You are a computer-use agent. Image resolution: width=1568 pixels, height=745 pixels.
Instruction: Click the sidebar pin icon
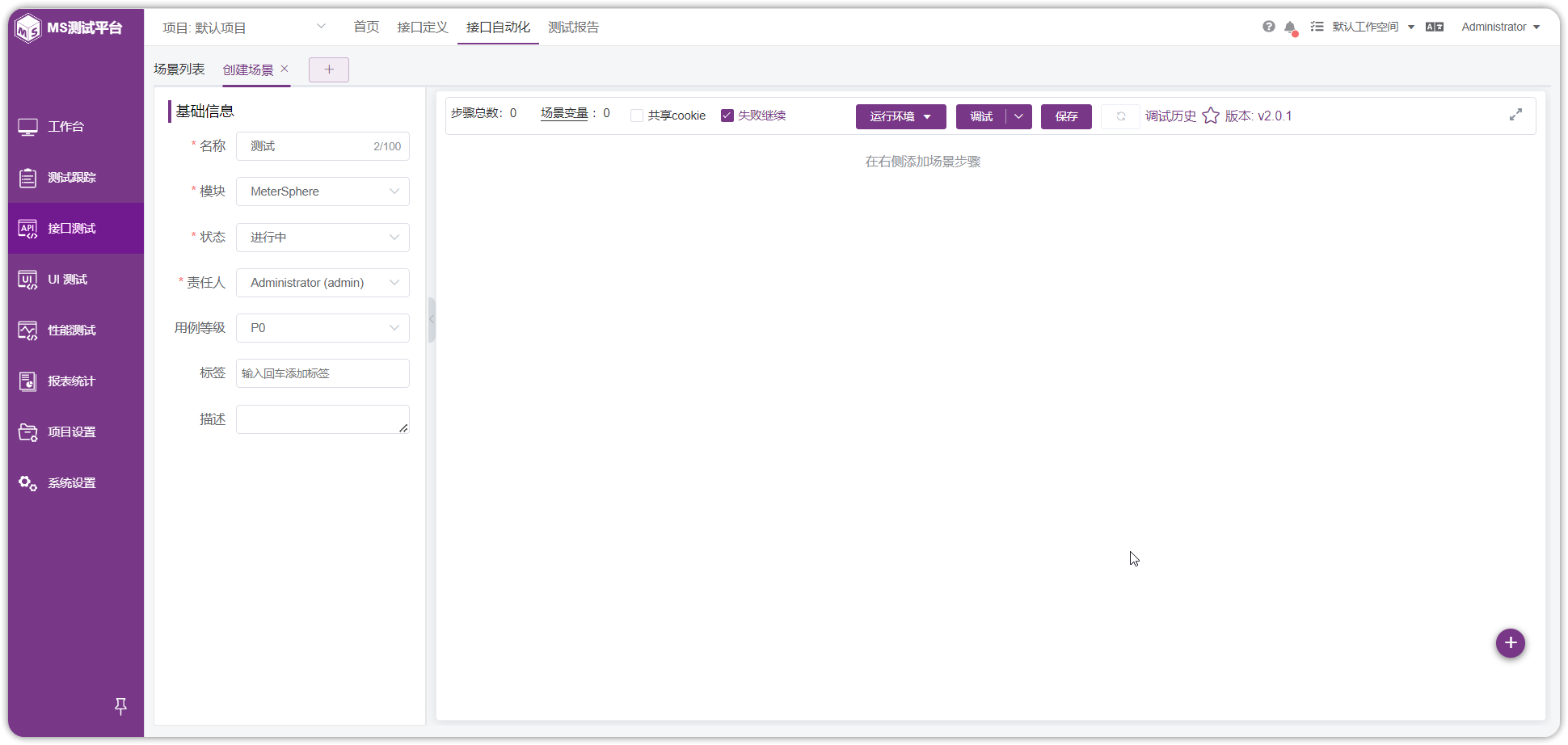point(120,706)
